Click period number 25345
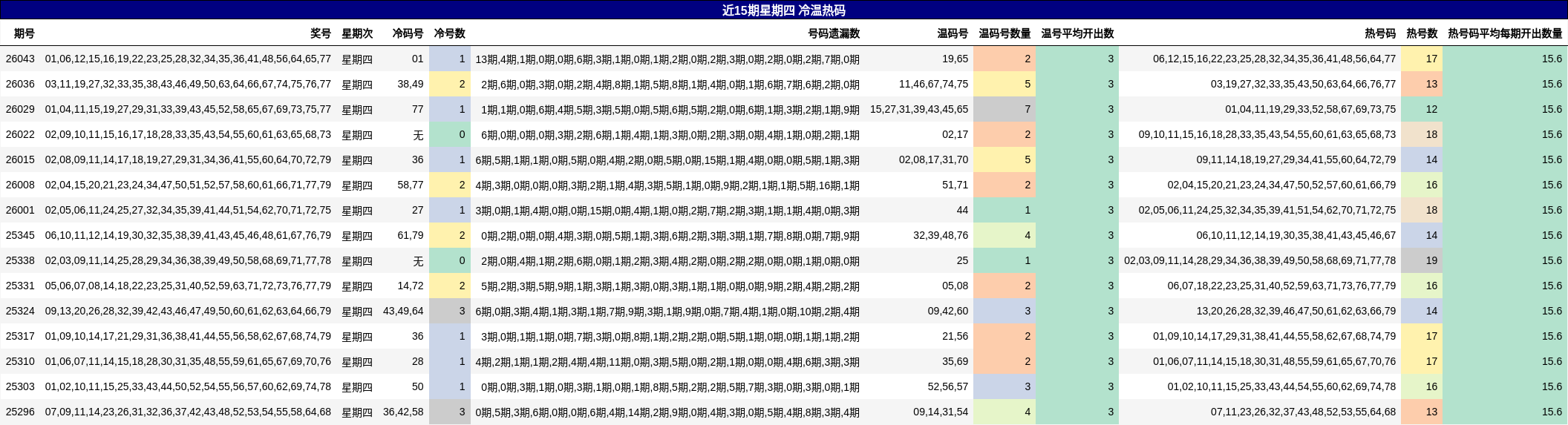The width and height of the screenshot is (1568, 425). [20, 235]
